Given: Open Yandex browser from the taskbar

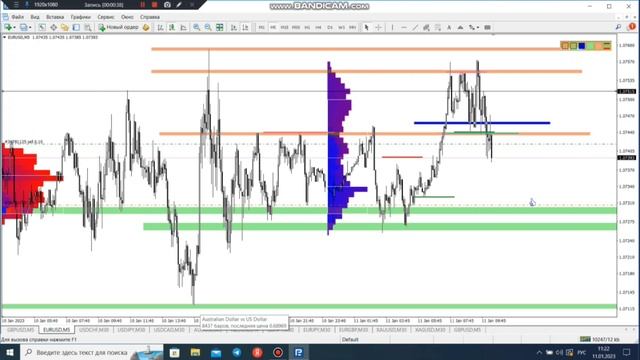Looking at the screenshot, I should pyautogui.click(x=257, y=352).
